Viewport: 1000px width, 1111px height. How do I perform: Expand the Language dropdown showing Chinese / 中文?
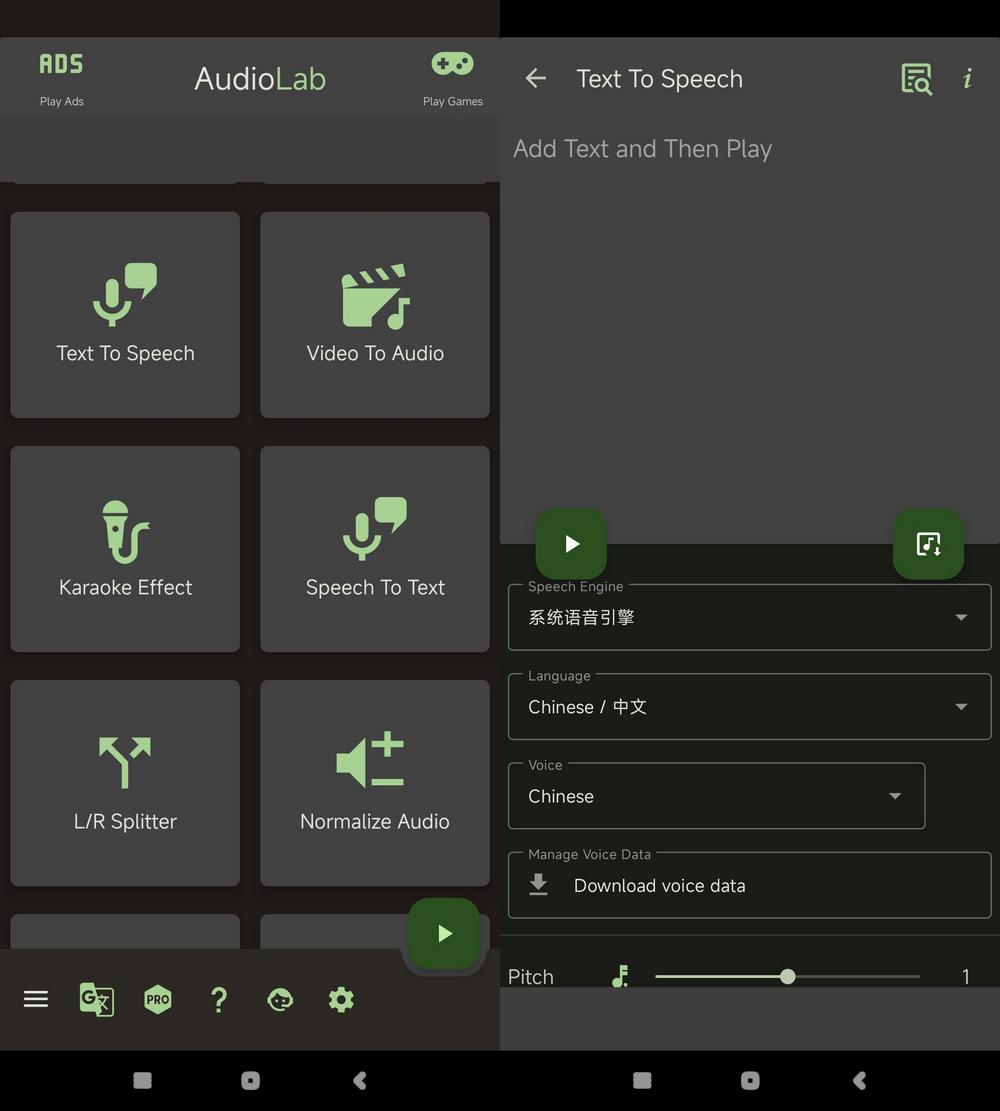pos(750,706)
